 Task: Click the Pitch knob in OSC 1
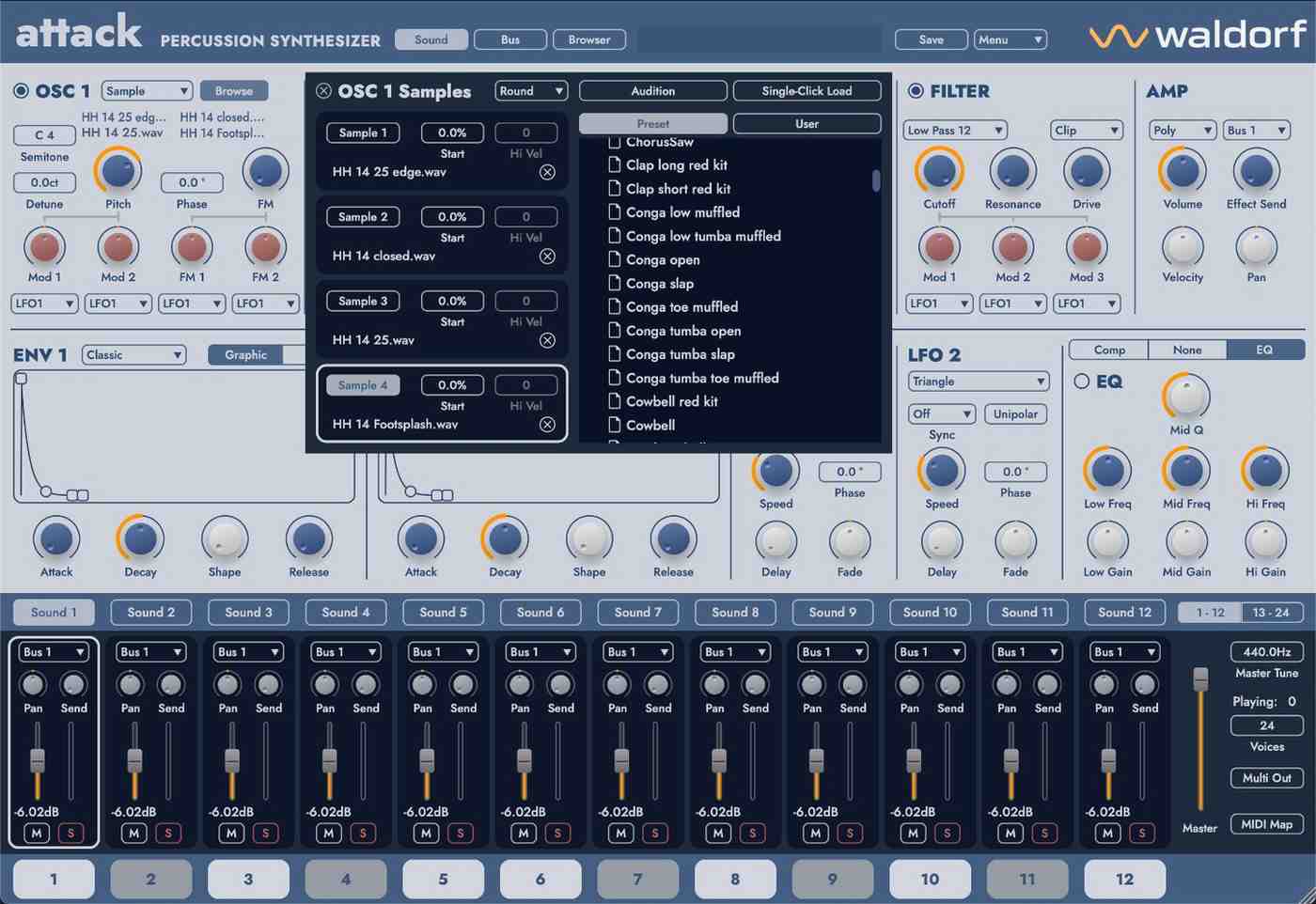tap(117, 172)
